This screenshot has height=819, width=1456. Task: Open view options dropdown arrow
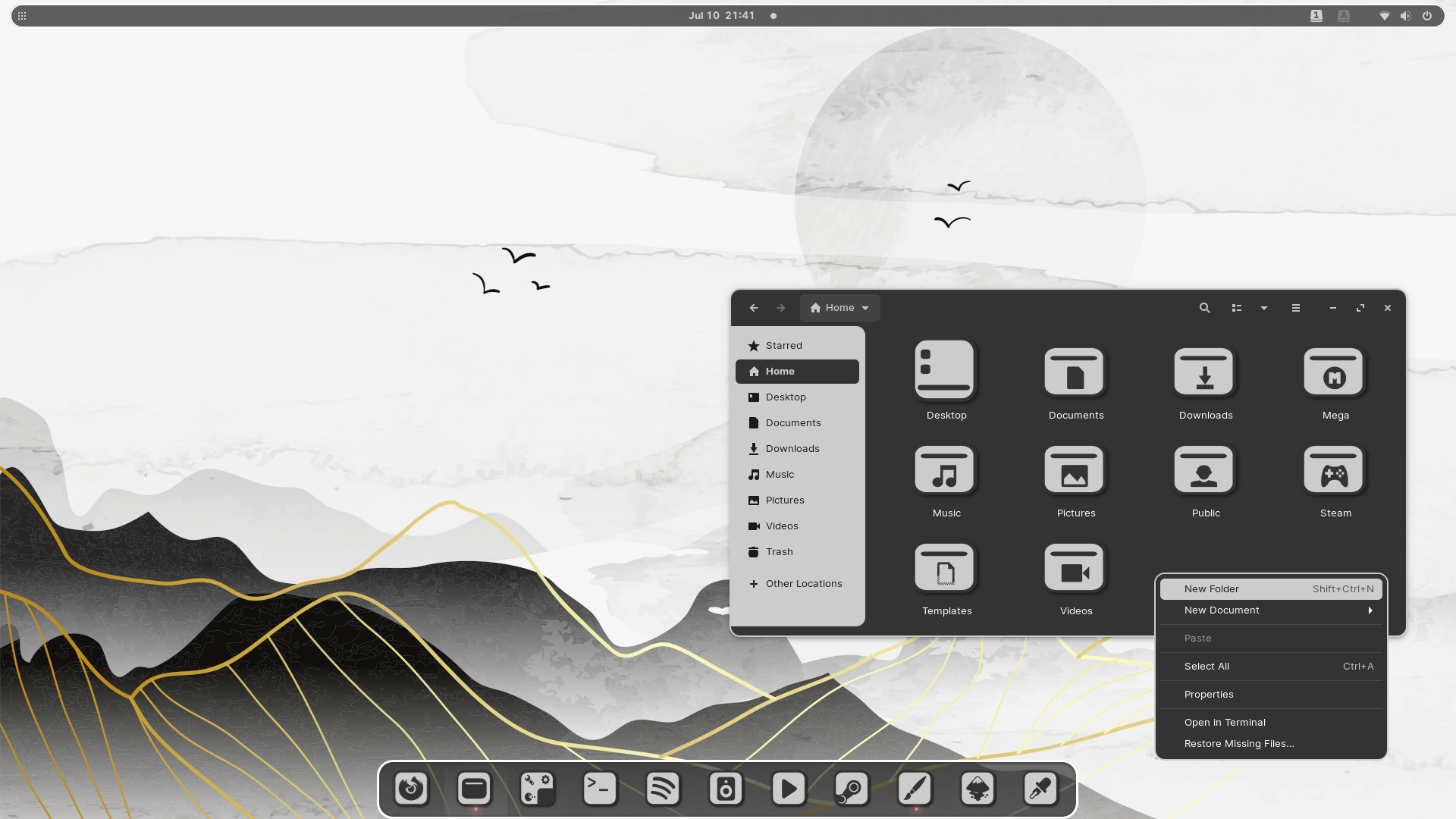(1264, 308)
